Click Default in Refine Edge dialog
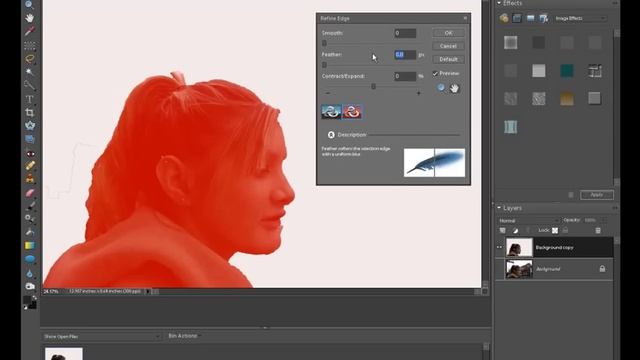 tap(448, 59)
